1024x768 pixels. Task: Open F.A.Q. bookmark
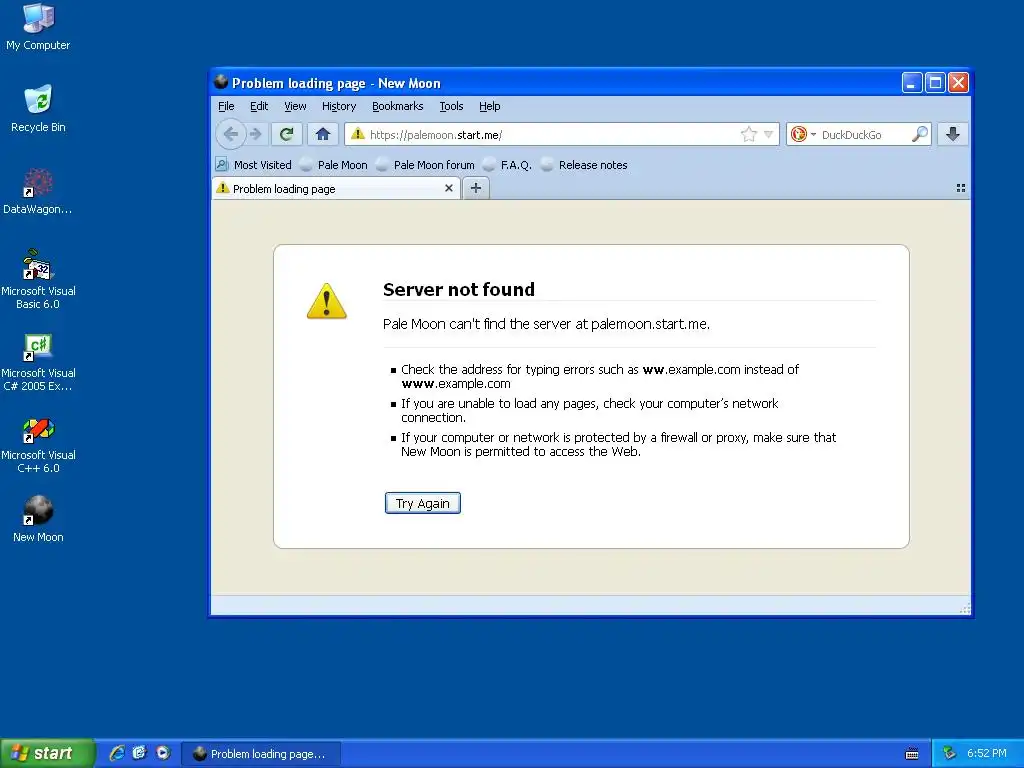pyautogui.click(x=507, y=165)
